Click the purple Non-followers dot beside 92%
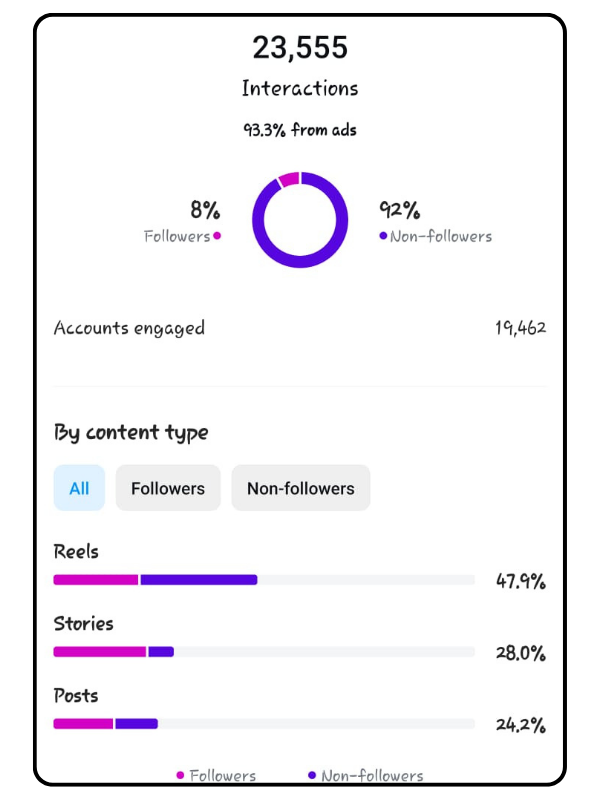600x800 pixels. click(383, 236)
